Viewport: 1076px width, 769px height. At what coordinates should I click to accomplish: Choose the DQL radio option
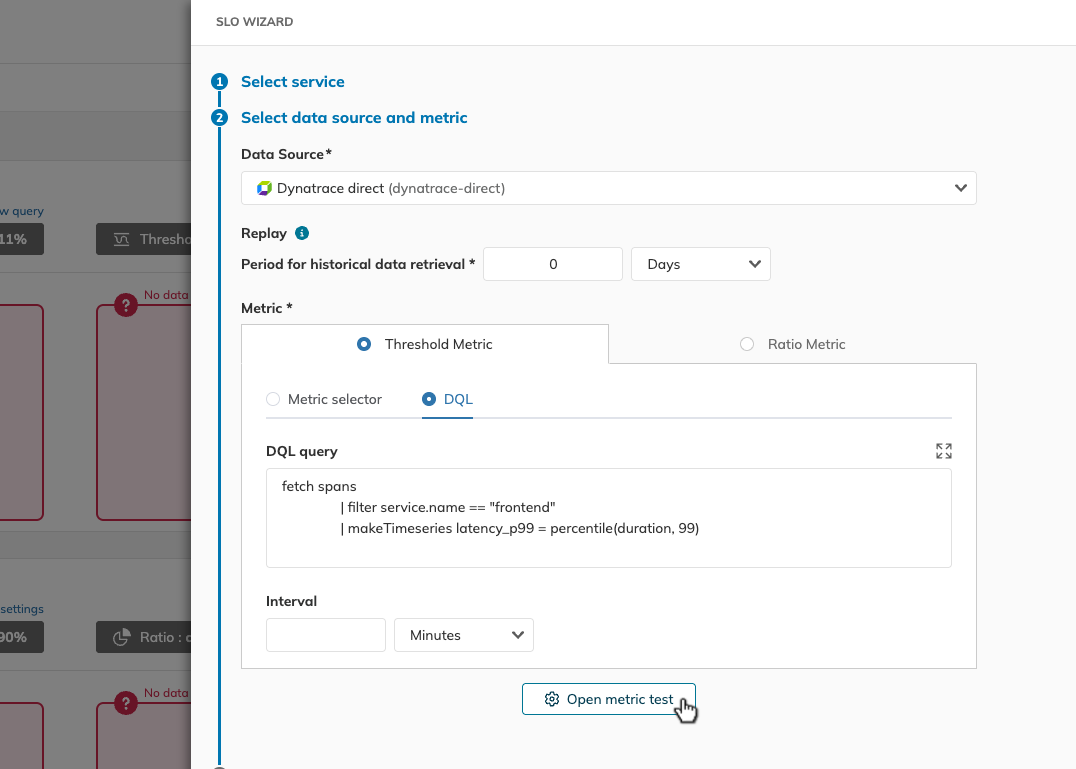pos(429,399)
